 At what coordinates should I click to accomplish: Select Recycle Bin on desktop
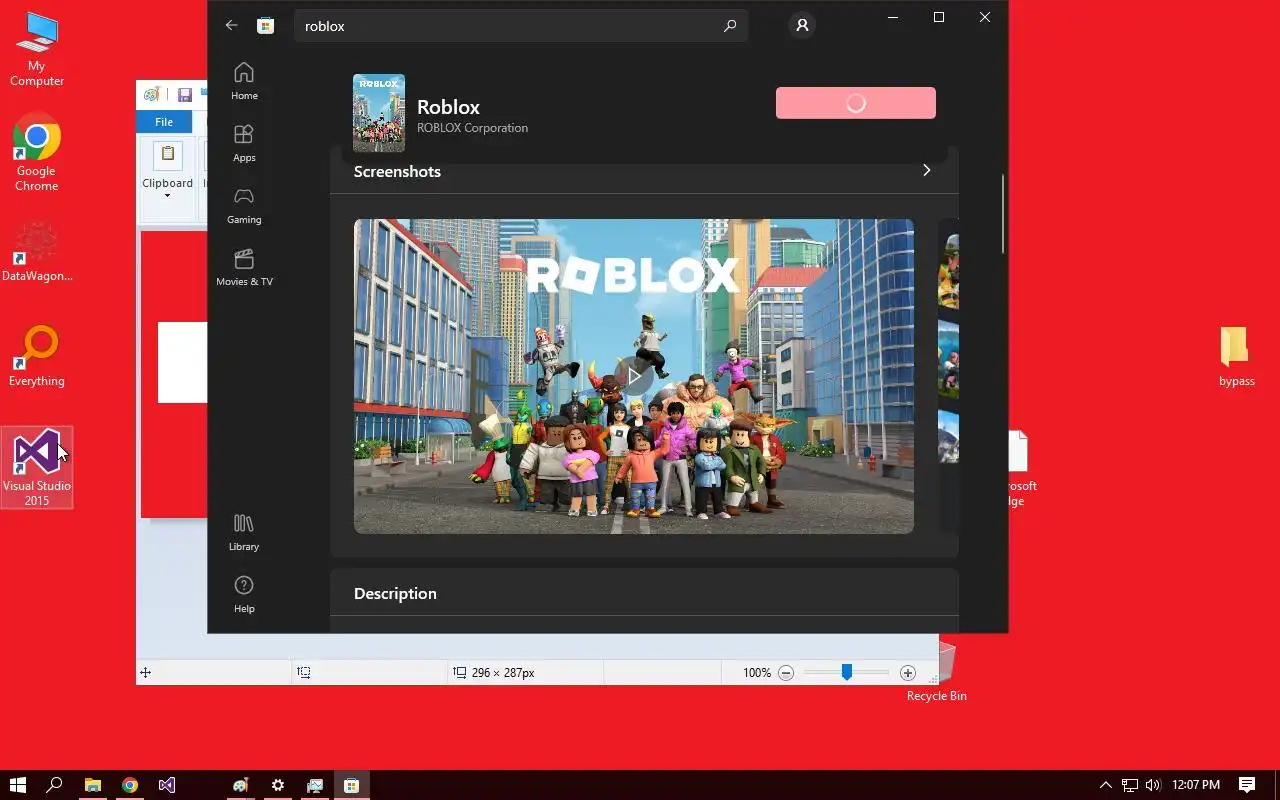(x=937, y=672)
